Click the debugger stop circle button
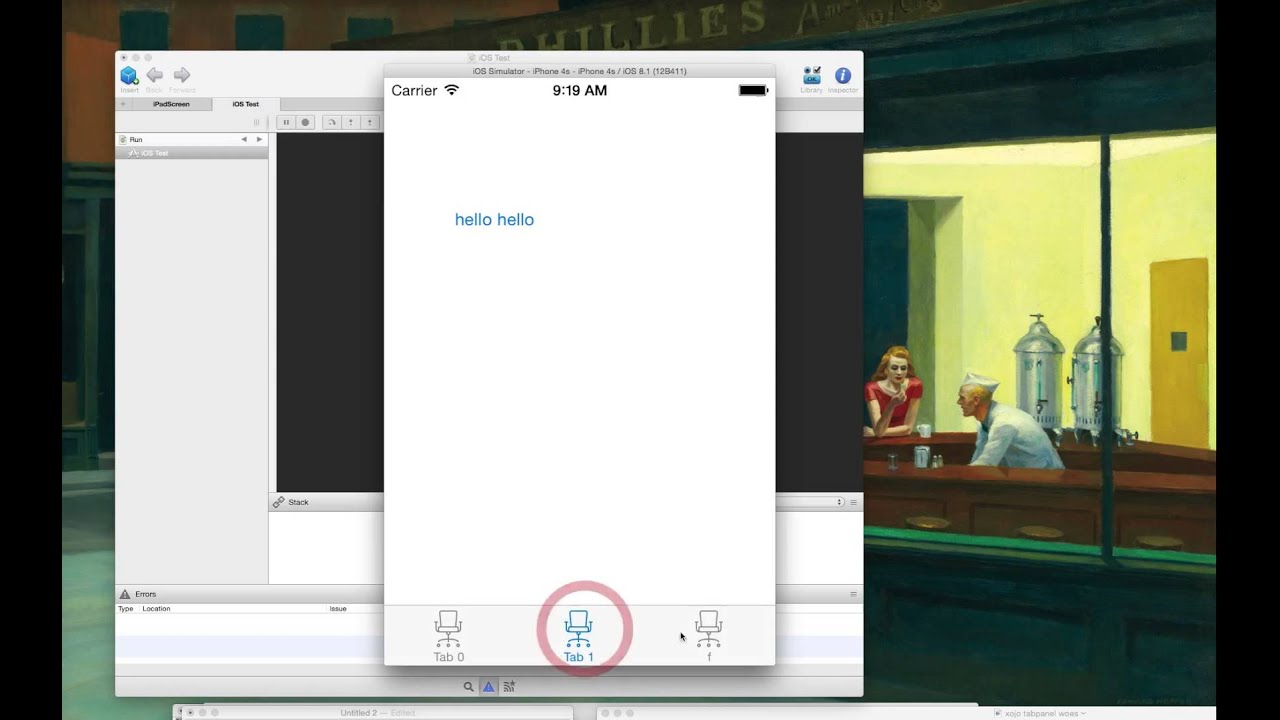The width and height of the screenshot is (1280, 720). coord(306,122)
